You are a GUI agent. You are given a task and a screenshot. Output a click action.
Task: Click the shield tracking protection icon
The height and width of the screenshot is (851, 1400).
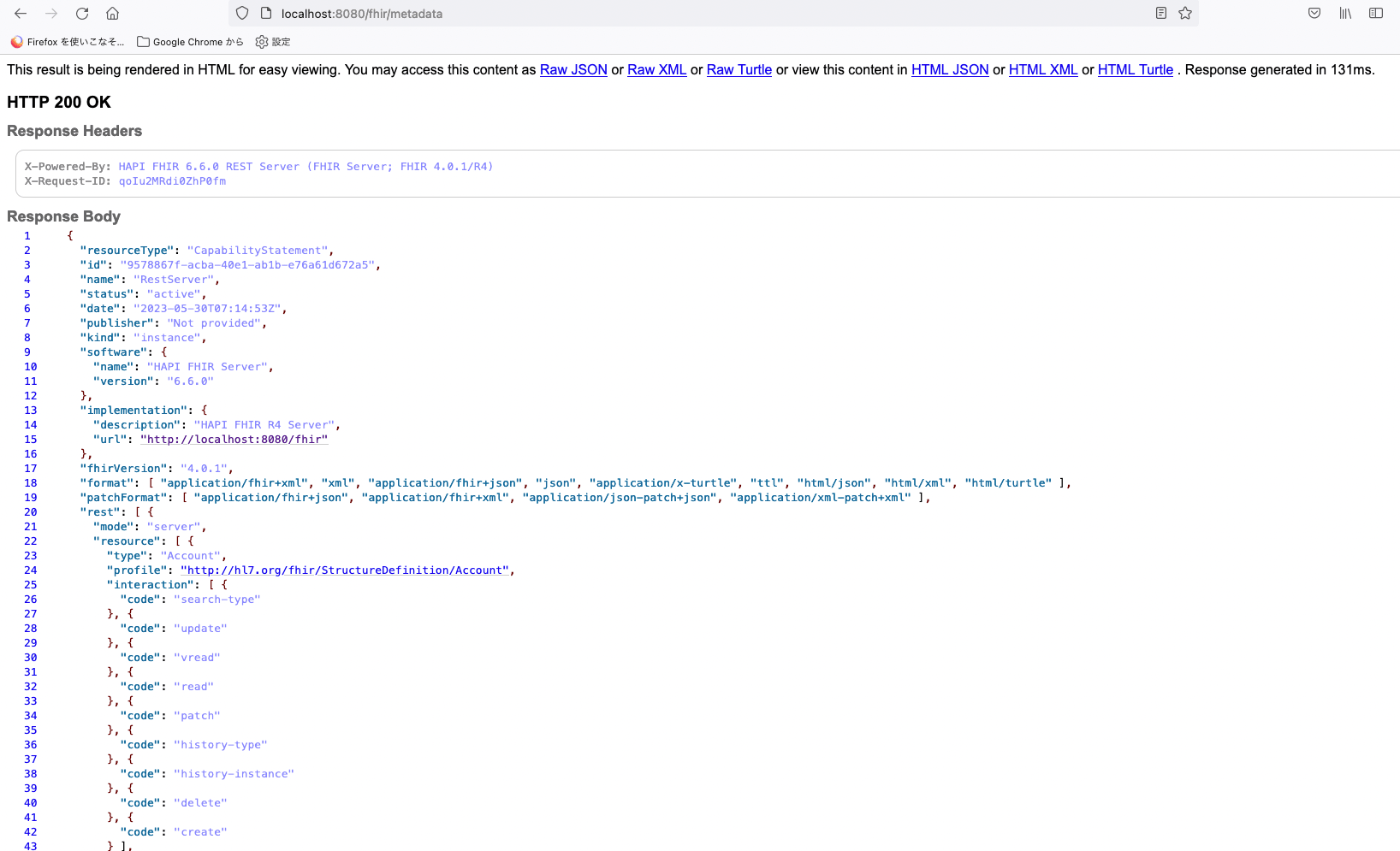click(x=242, y=13)
